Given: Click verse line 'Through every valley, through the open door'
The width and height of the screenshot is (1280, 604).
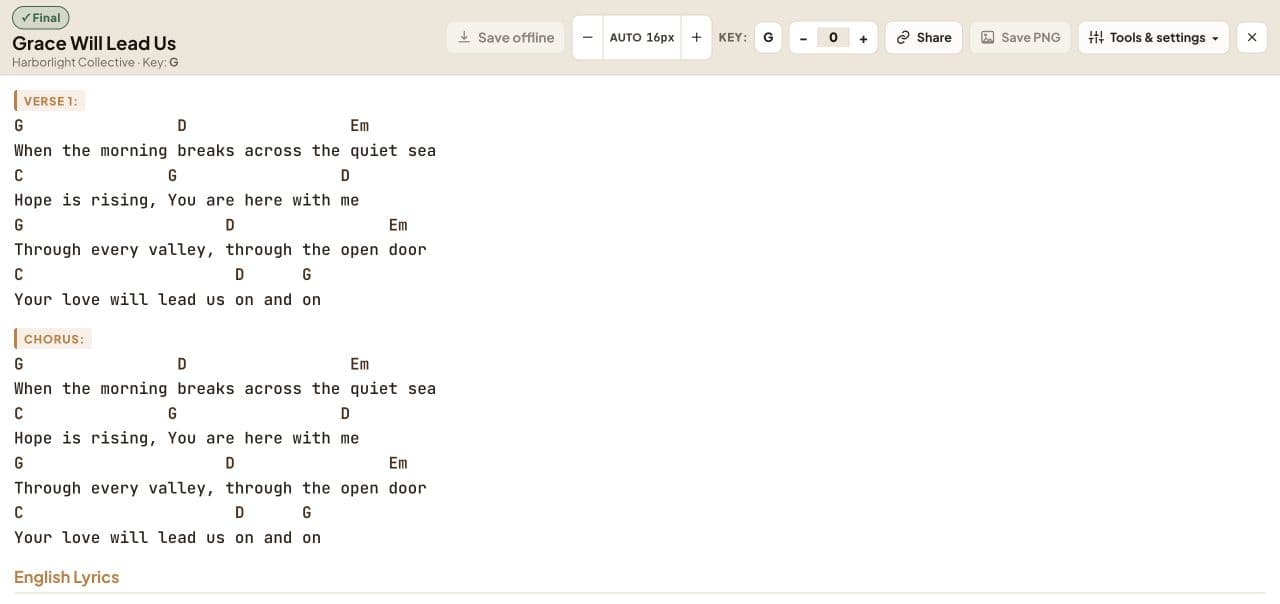Looking at the screenshot, I should (220, 250).
